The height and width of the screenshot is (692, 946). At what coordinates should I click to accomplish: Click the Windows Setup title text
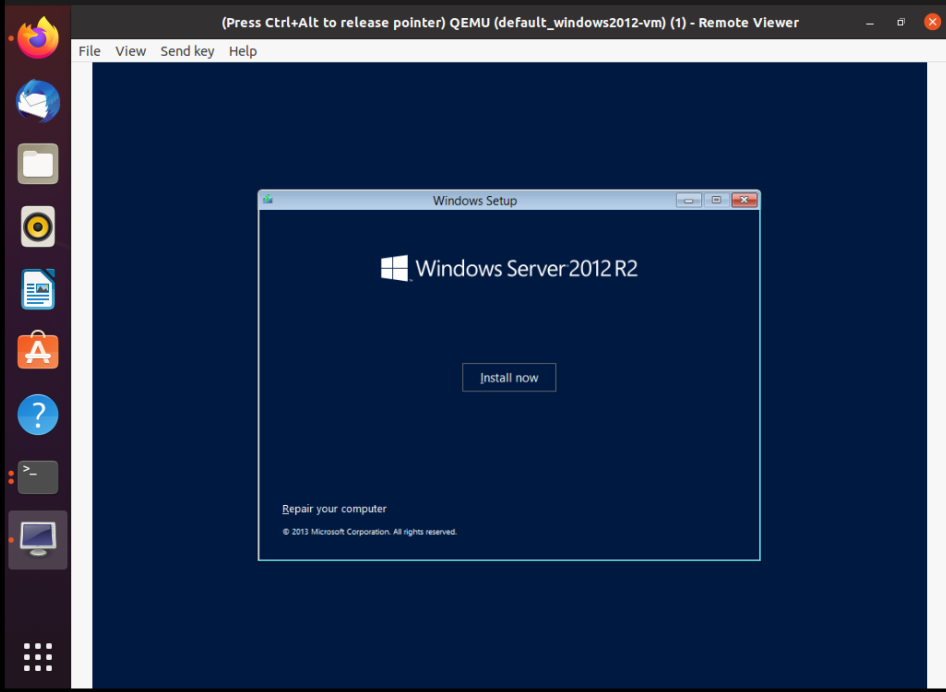[474, 200]
